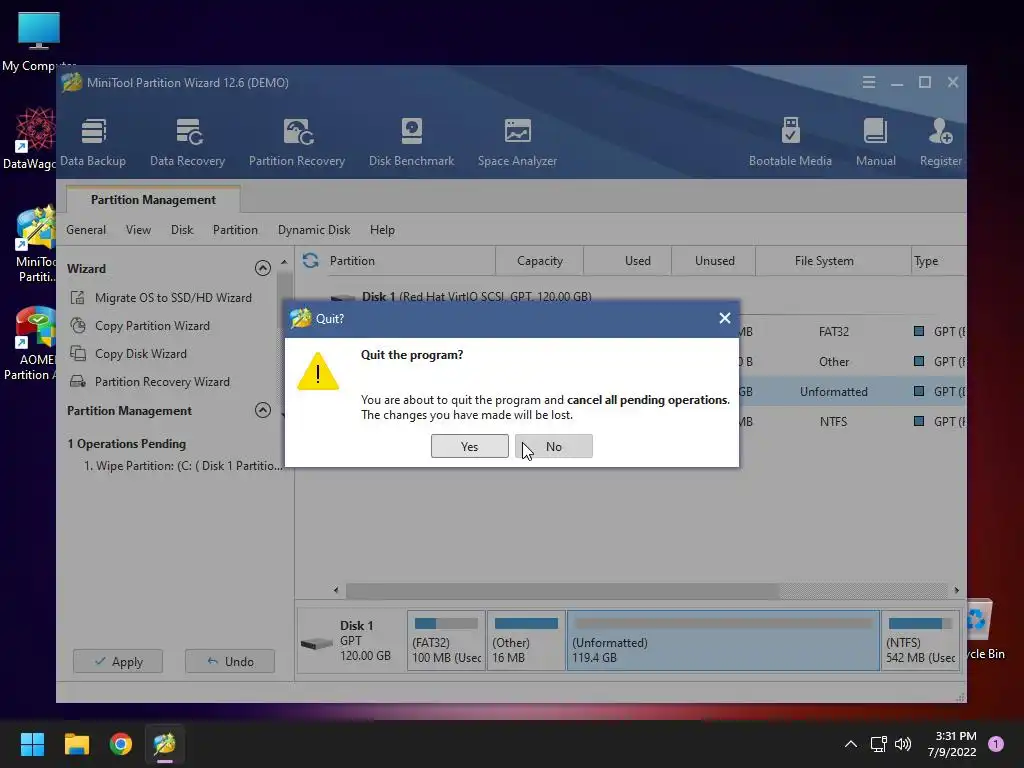The image size is (1024, 768).
Task: Open the Data Backup tool
Action: click(93, 142)
